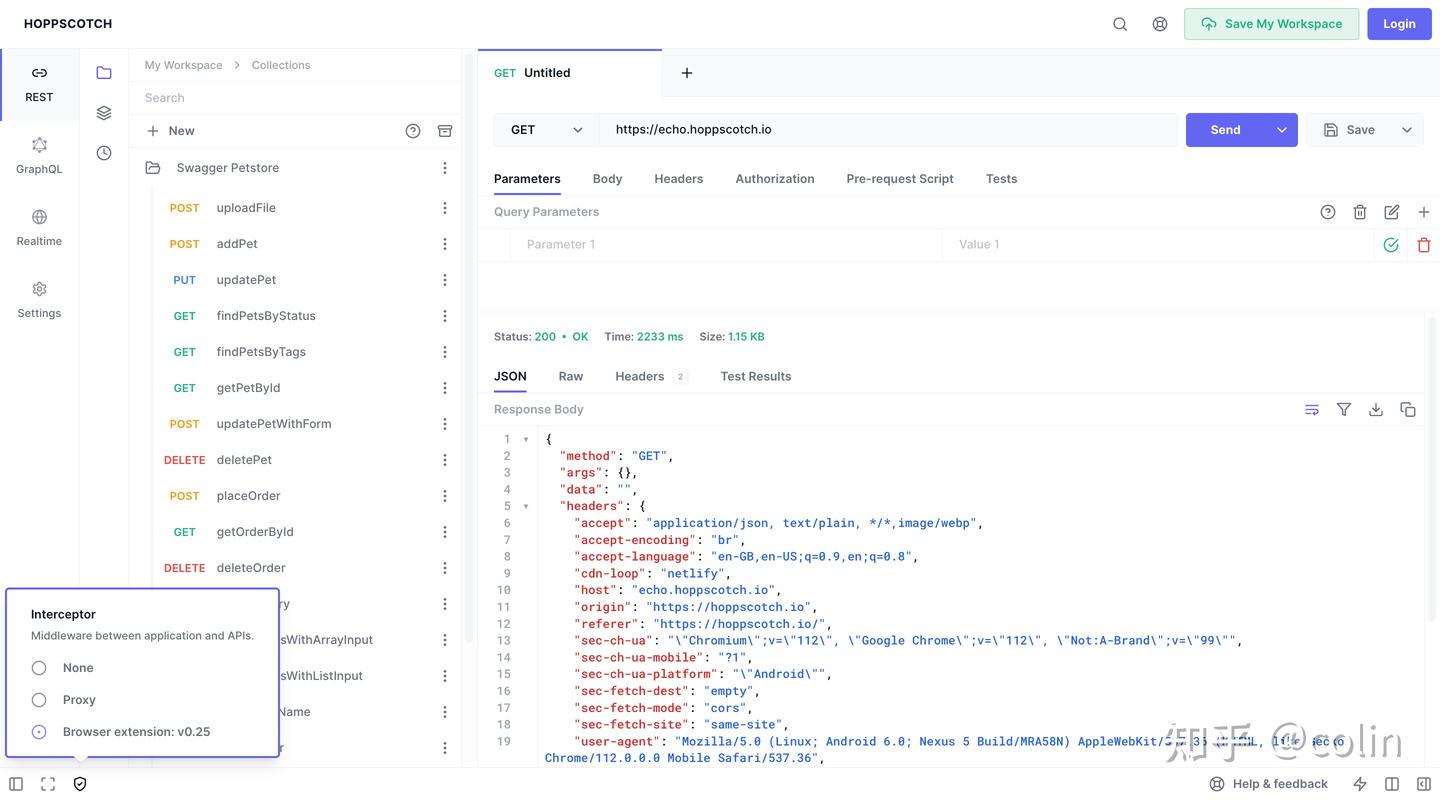Toggle line wrapping in response body
The height and width of the screenshot is (800, 1440).
pos(1312,409)
